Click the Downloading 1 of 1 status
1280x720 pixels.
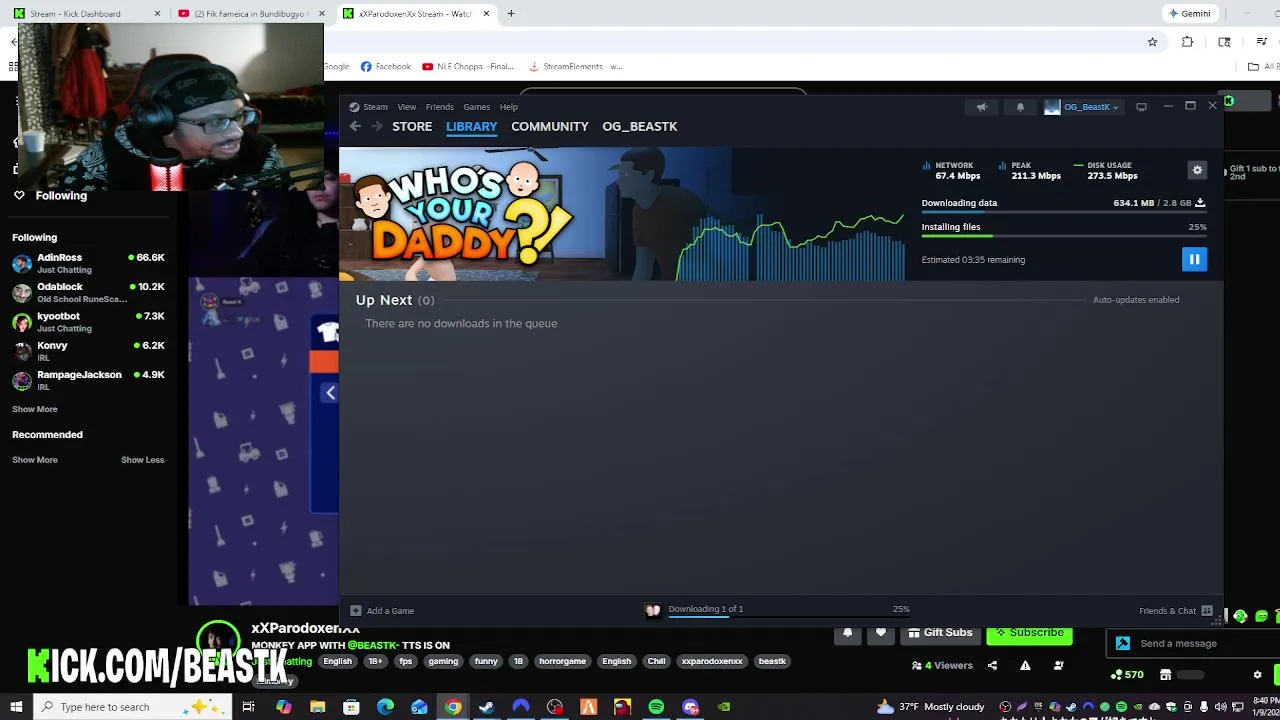(x=705, y=608)
